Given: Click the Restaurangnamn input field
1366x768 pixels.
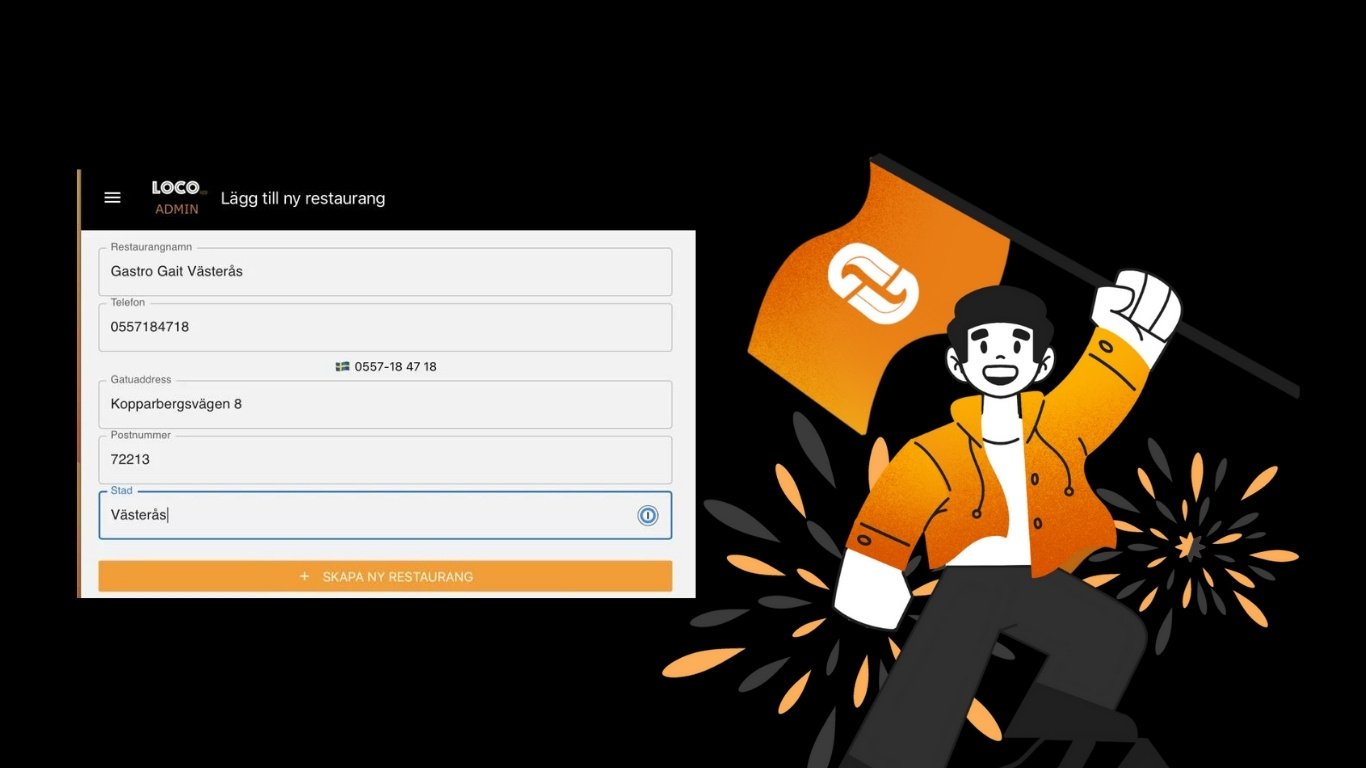Looking at the screenshot, I should click(x=385, y=271).
